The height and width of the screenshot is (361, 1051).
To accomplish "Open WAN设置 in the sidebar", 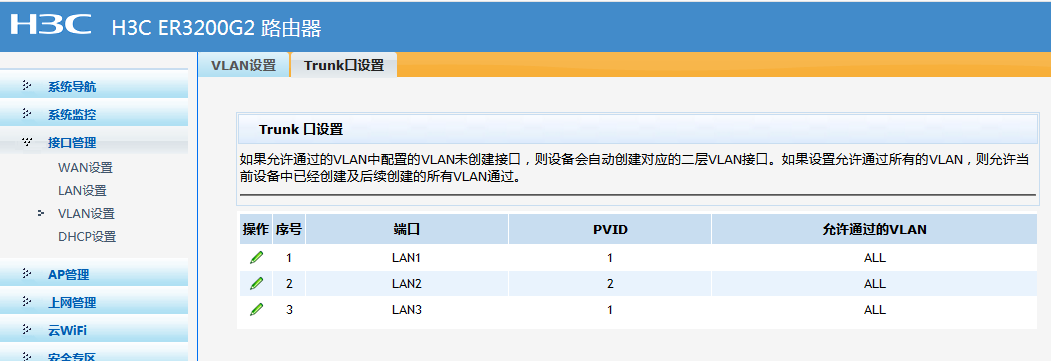I will pos(85,167).
